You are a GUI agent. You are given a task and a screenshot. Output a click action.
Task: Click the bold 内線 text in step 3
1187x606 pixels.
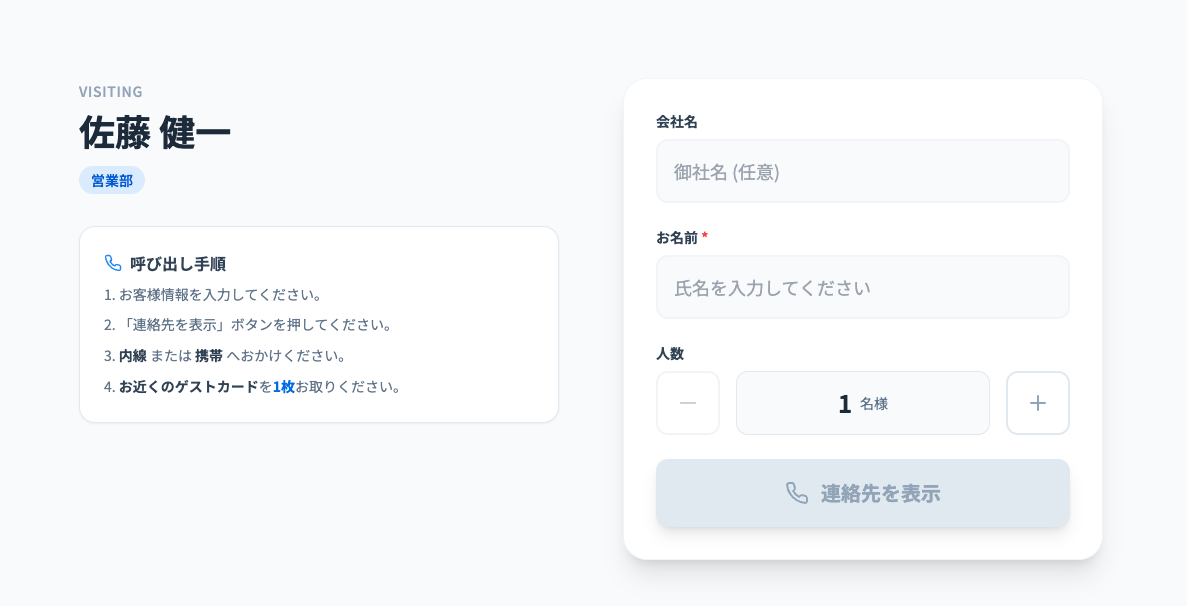coord(133,355)
